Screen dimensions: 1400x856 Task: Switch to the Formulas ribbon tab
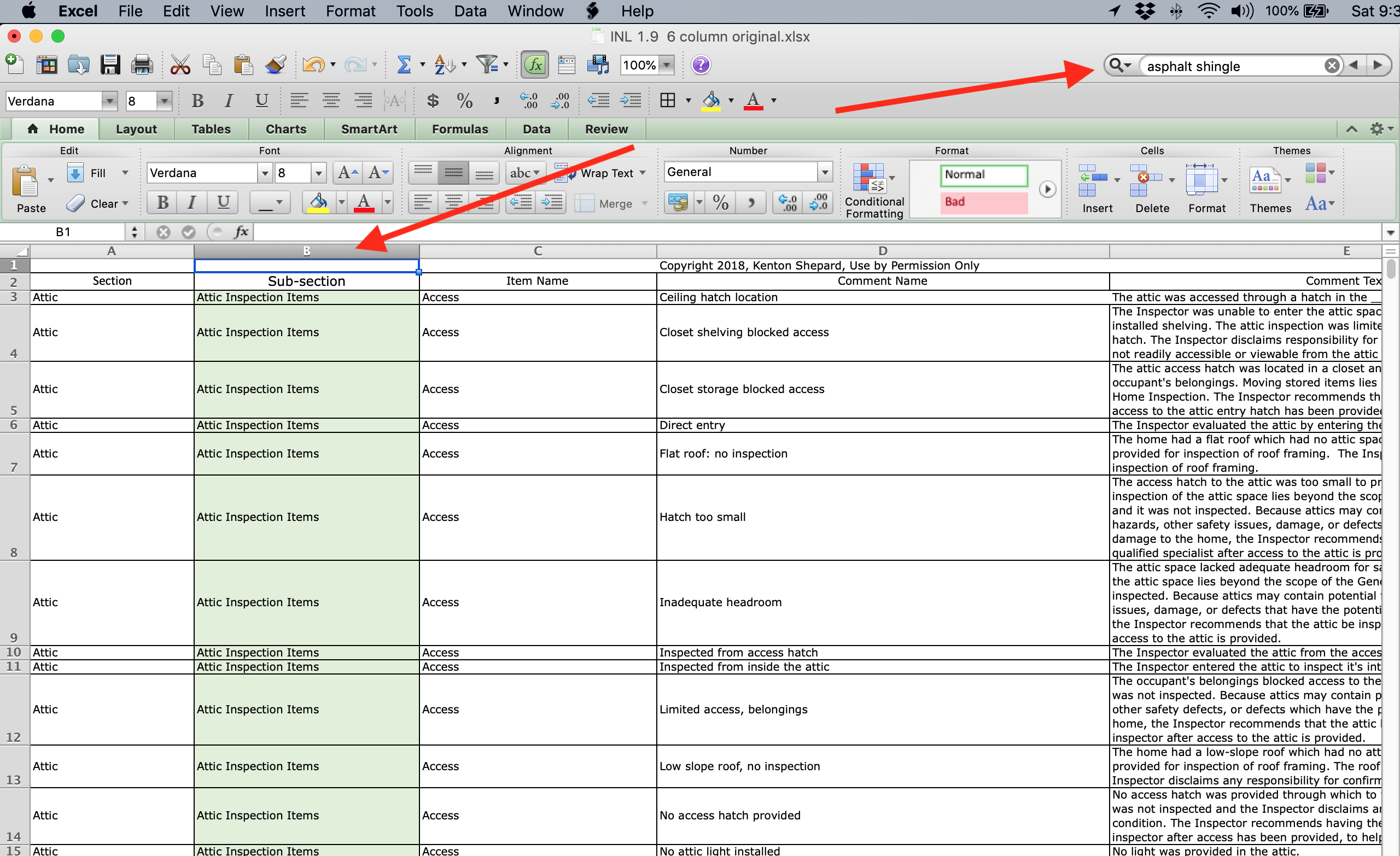click(x=460, y=129)
